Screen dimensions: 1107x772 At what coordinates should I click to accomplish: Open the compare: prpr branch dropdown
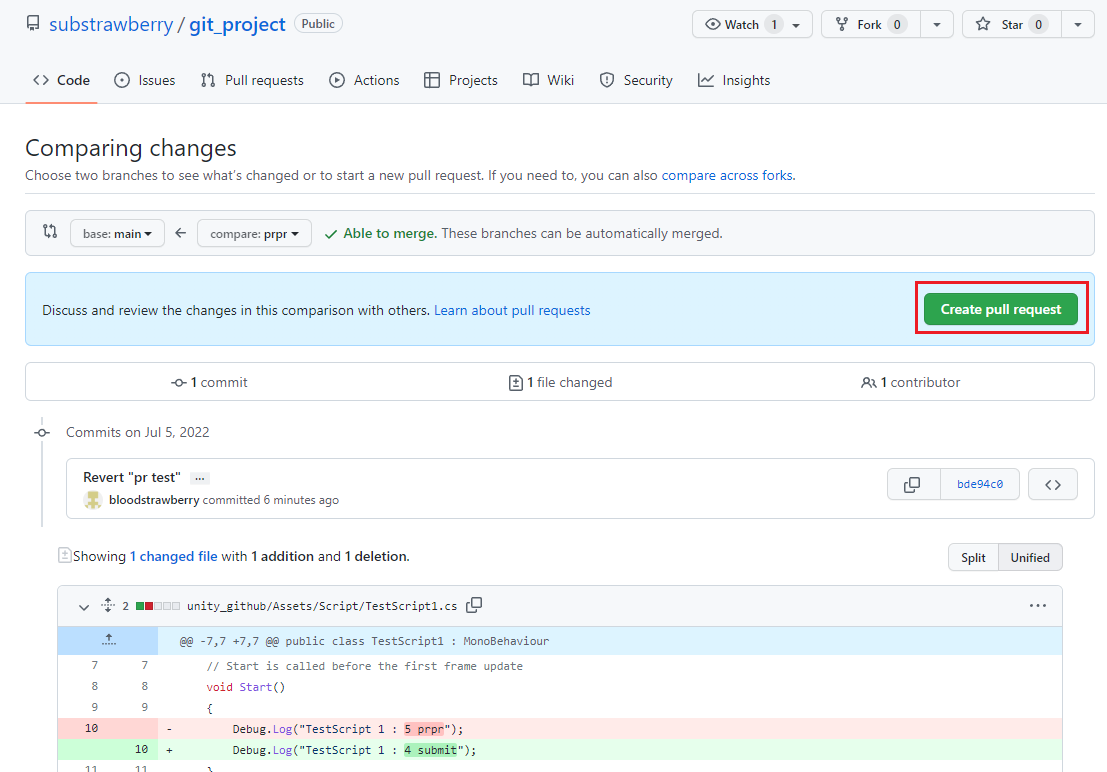click(254, 233)
